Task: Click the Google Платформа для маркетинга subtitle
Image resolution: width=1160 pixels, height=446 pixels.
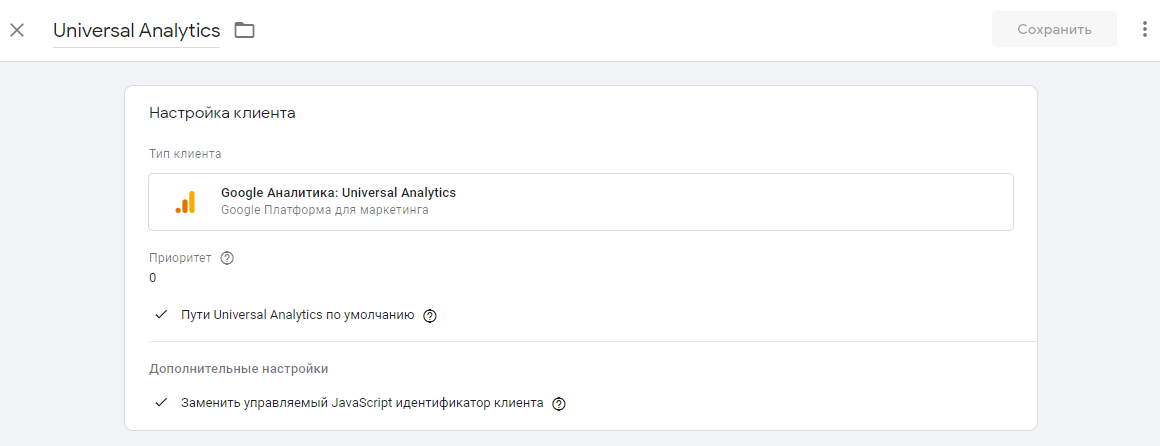Action: pos(324,211)
